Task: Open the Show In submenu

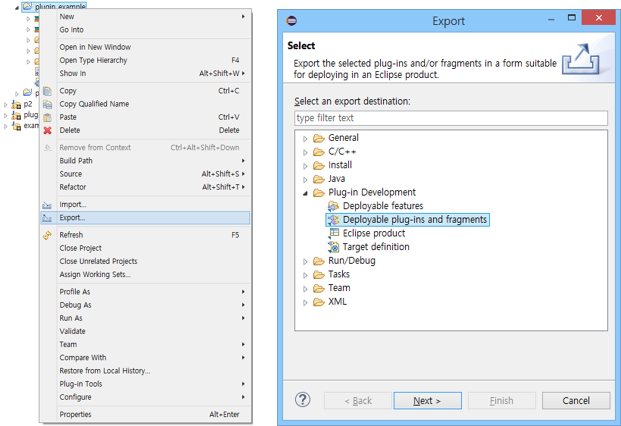Action: (x=145, y=73)
